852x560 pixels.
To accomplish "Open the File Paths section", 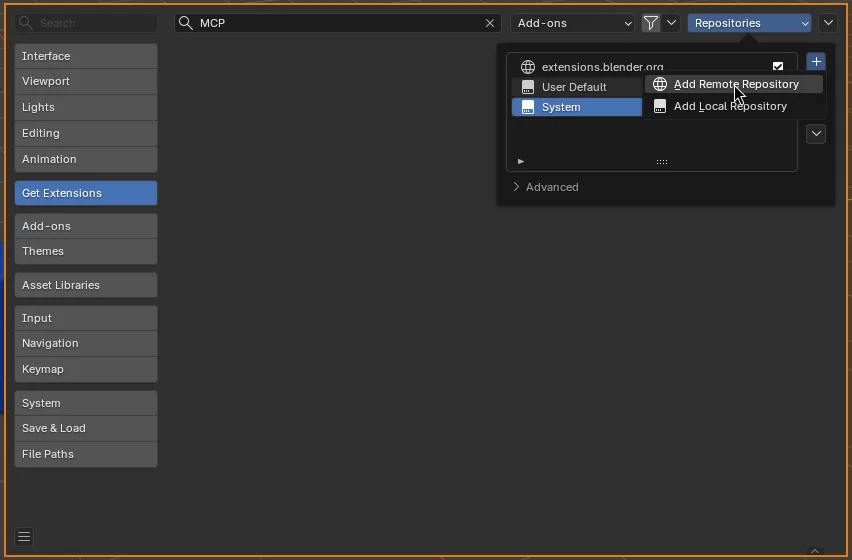I will (x=86, y=454).
